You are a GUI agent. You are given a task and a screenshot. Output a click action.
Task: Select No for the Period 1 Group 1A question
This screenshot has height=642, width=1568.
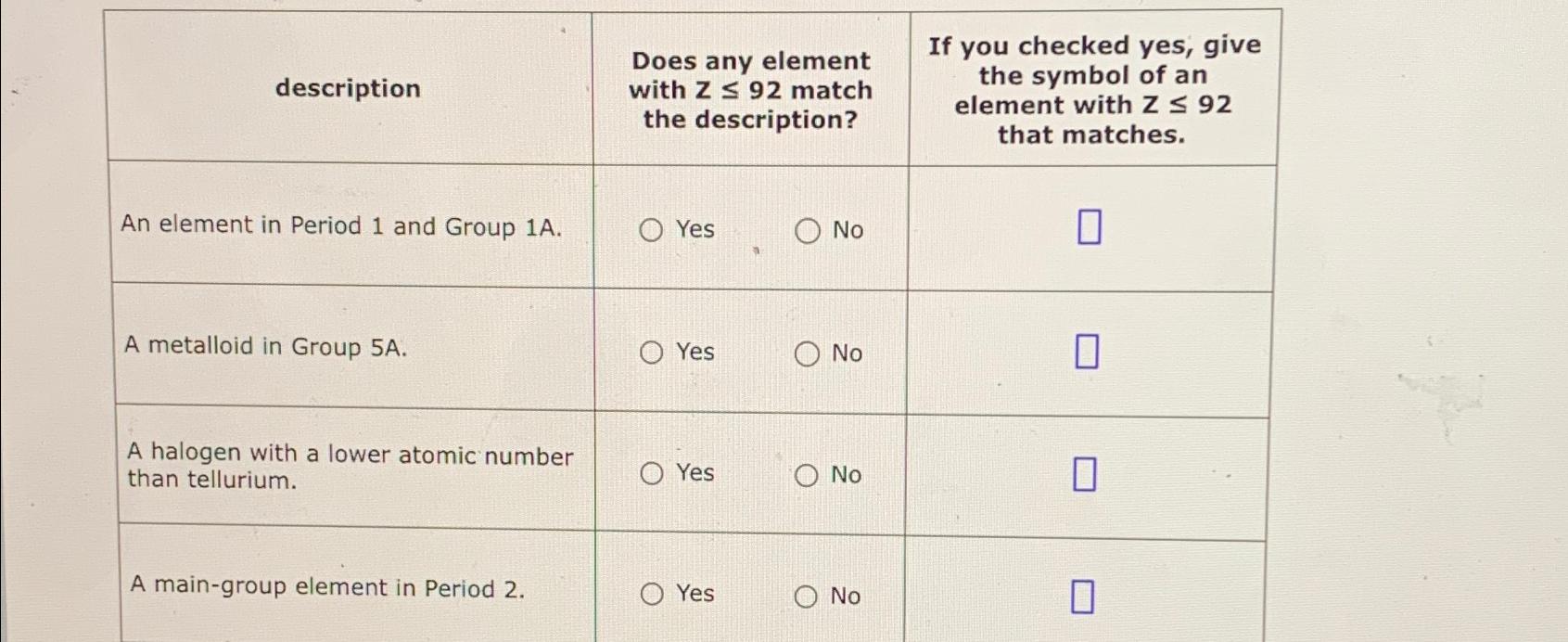coord(807,231)
